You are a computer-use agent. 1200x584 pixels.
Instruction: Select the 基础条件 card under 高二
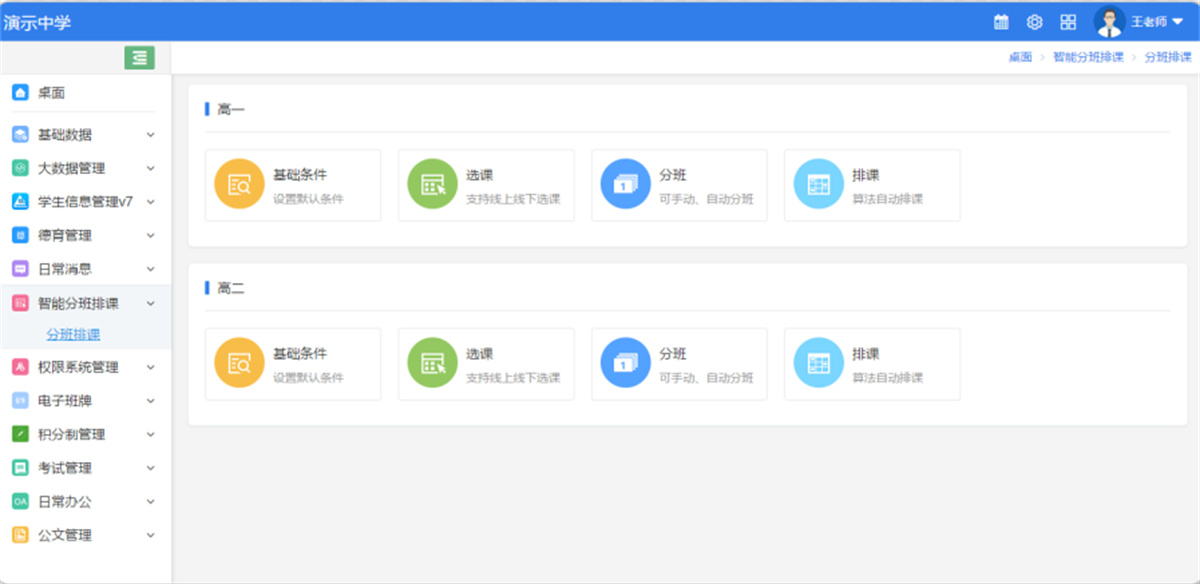[292, 364]
